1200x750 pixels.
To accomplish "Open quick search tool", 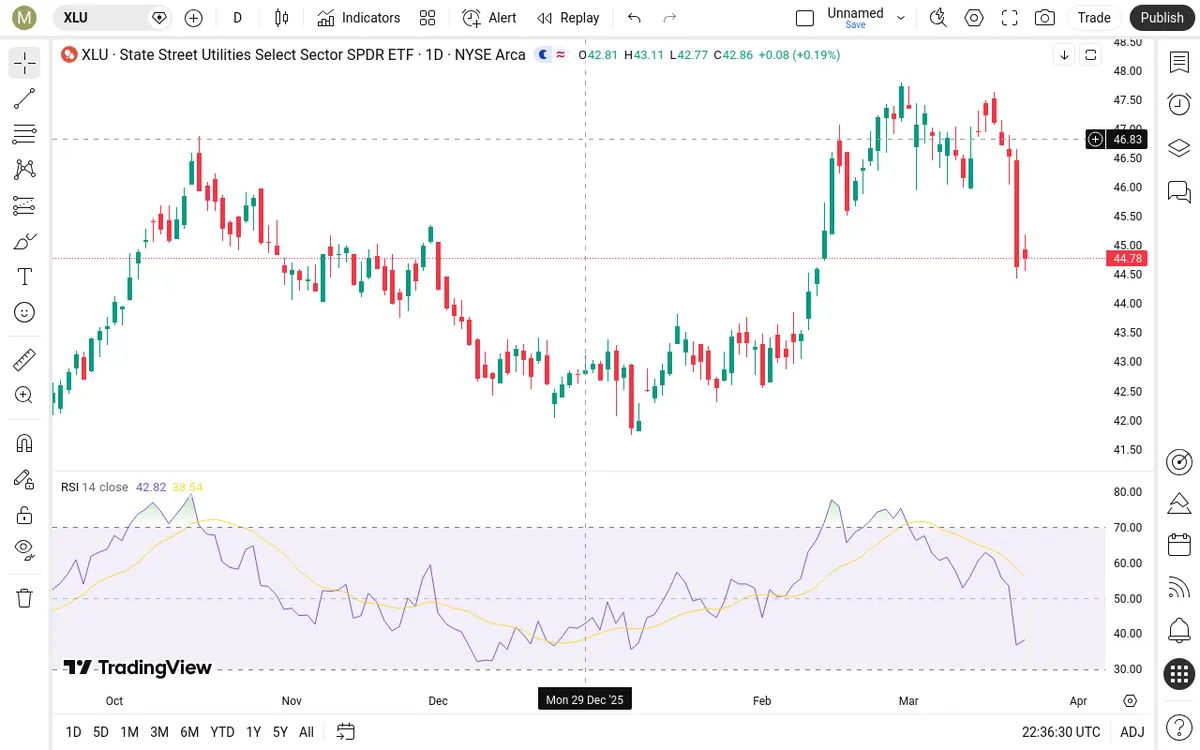I will [x=938, y=18].
